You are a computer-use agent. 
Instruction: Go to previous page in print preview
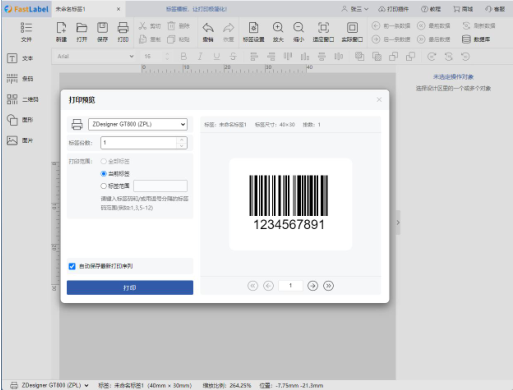pos(268,286)
